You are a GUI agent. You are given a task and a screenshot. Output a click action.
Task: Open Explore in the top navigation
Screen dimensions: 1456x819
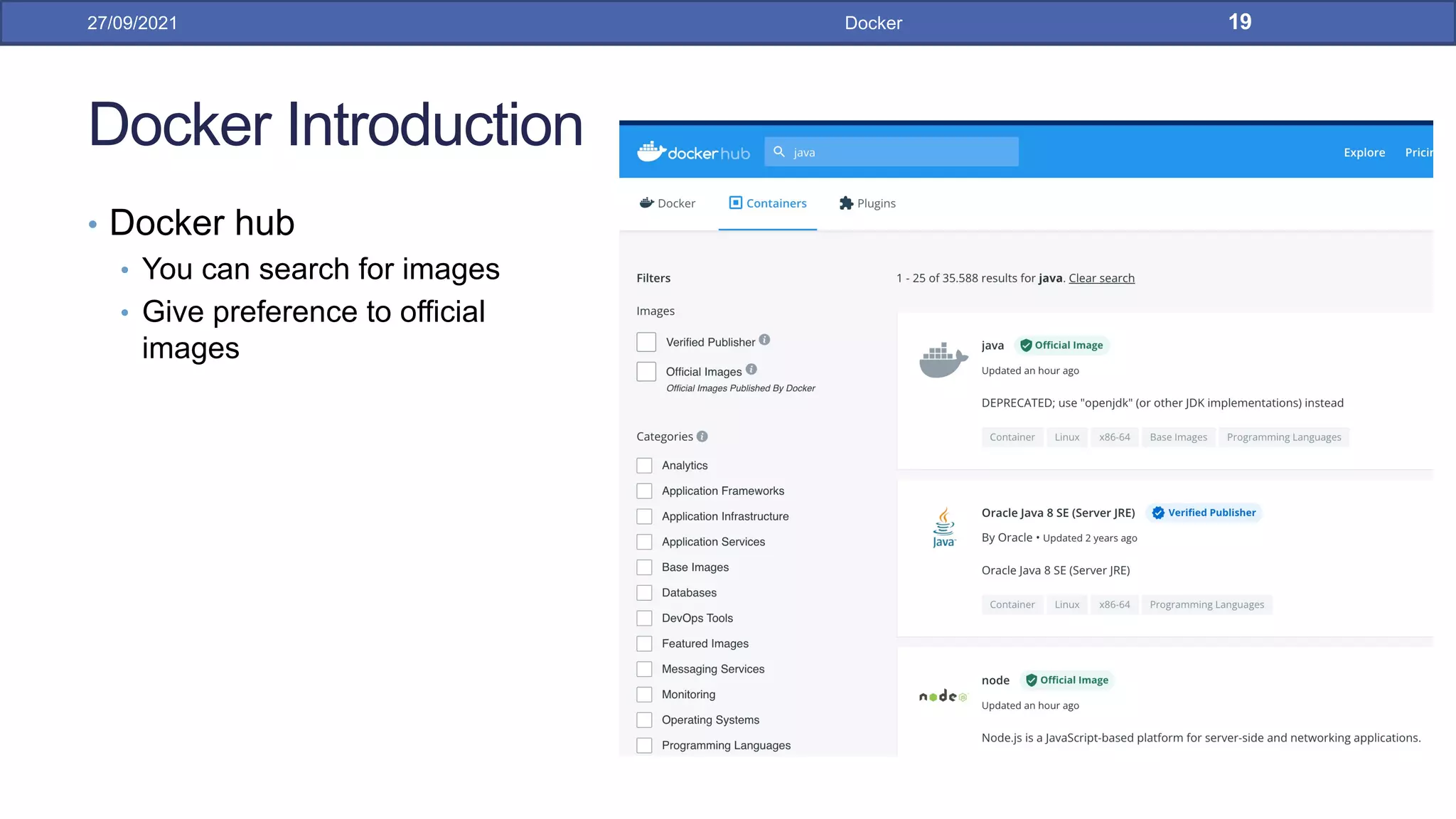[x=1364, y=152]
